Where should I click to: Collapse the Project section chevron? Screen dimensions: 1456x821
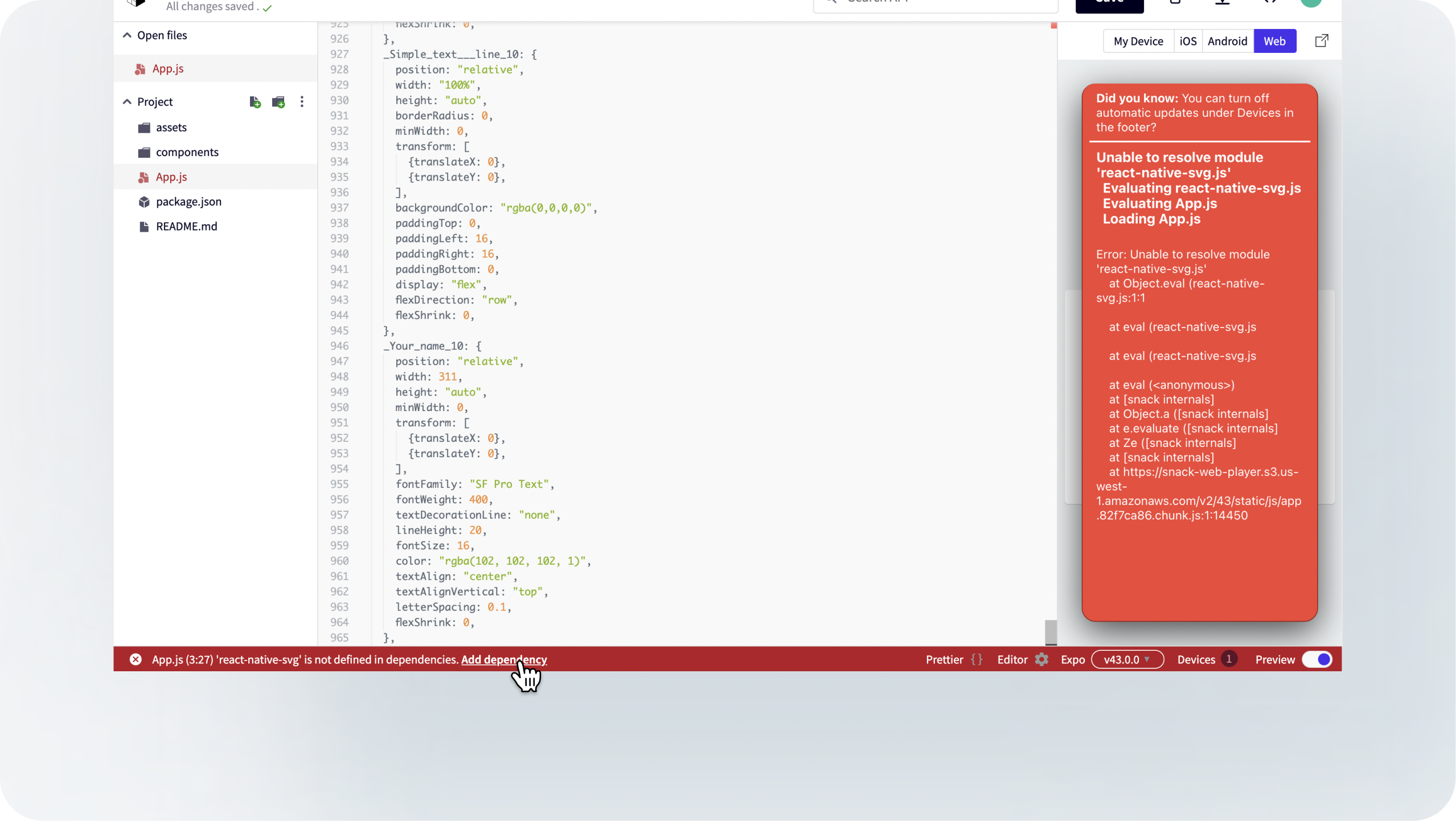(127, 102)
